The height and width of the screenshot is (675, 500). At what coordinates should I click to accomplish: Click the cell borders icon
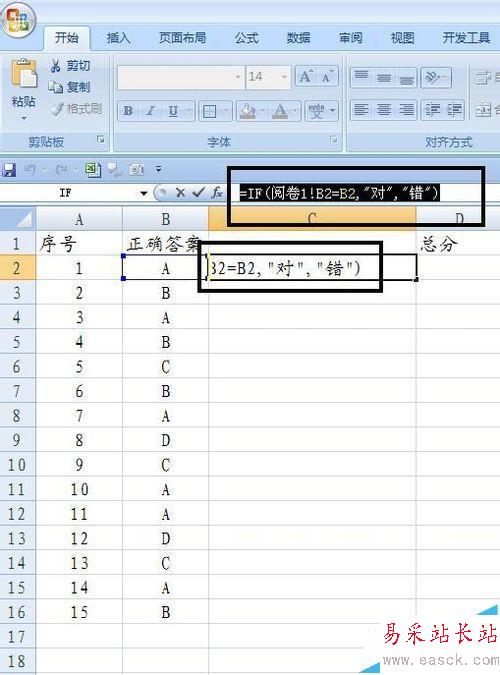[x=210, y=111]
